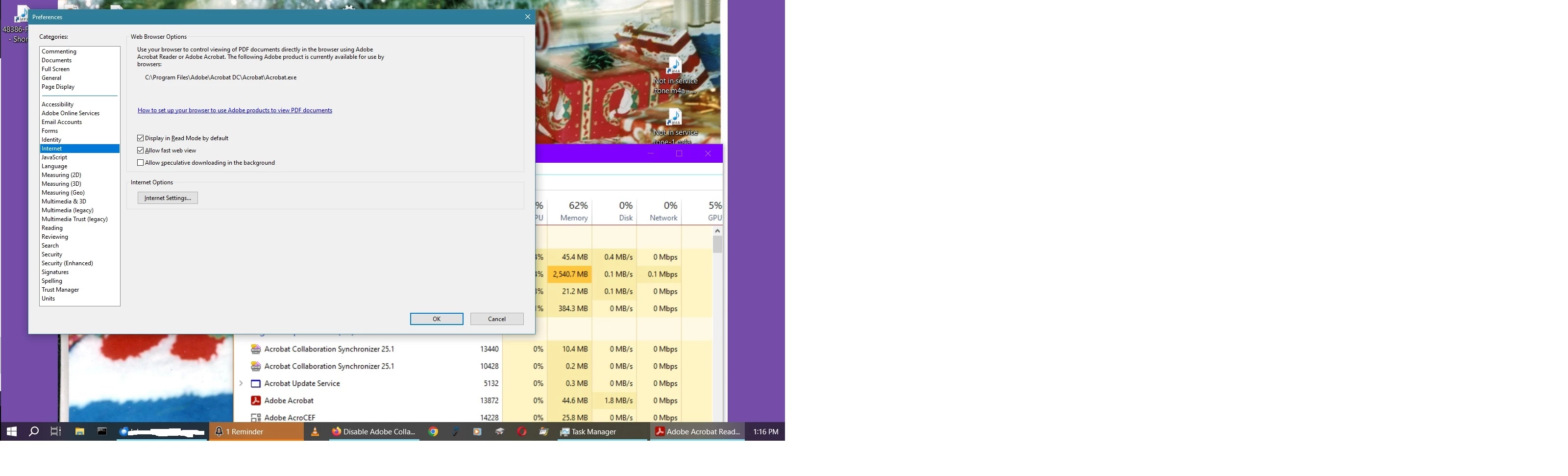Click Acrobat Collaboration Synchronizer icon with PID 13440

(256, 349)
